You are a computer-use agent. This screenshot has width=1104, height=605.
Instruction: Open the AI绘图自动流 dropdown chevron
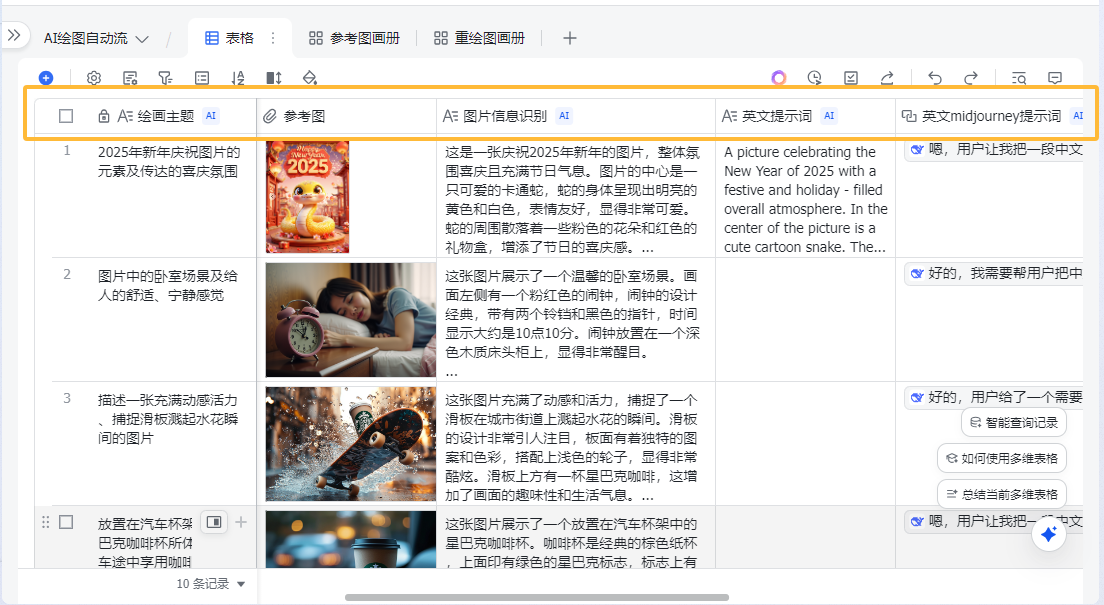tap(142, 39)
